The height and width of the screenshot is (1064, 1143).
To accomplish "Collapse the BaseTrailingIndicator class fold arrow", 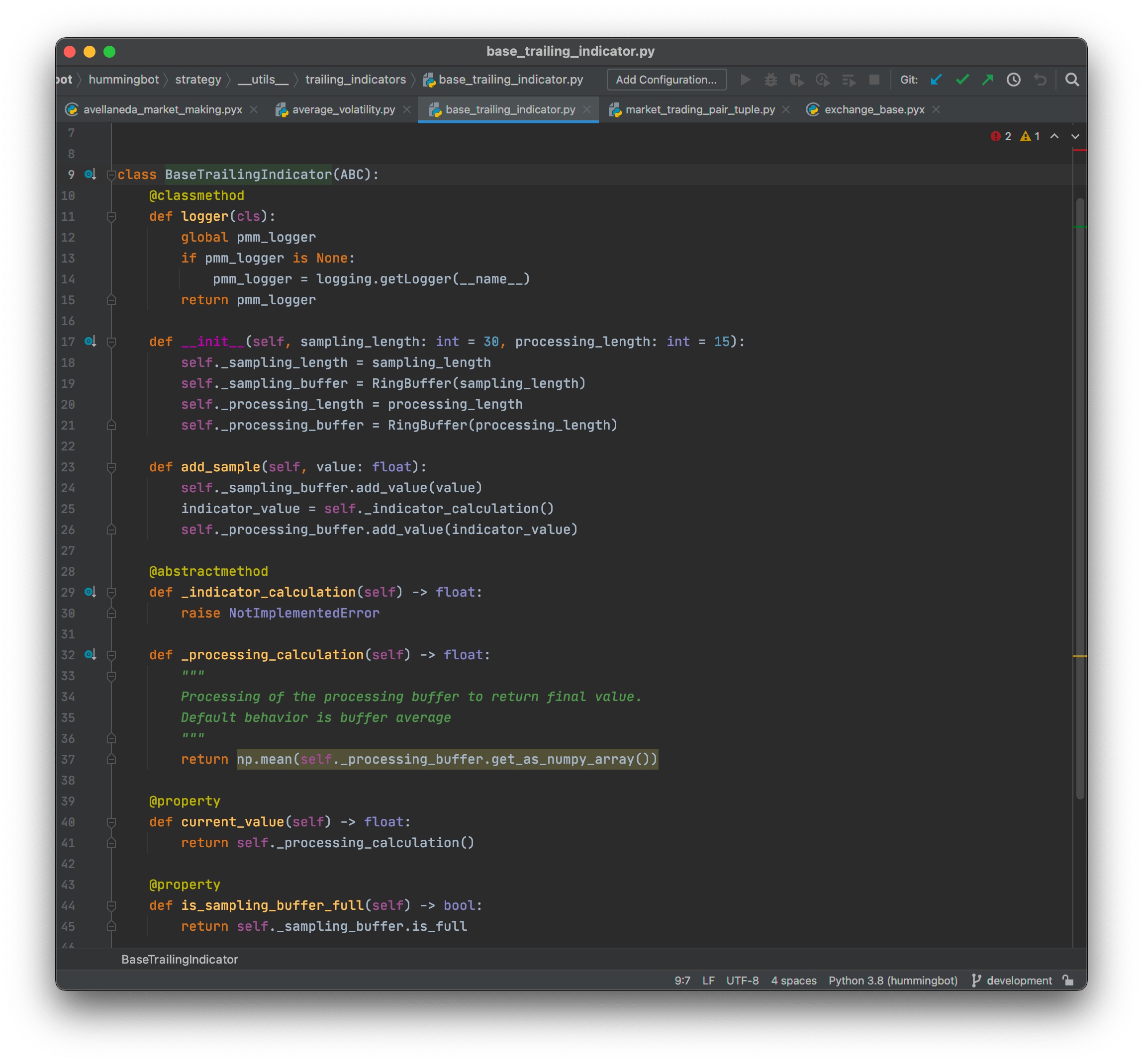I will pyautogui.click(x=111, y=174).
